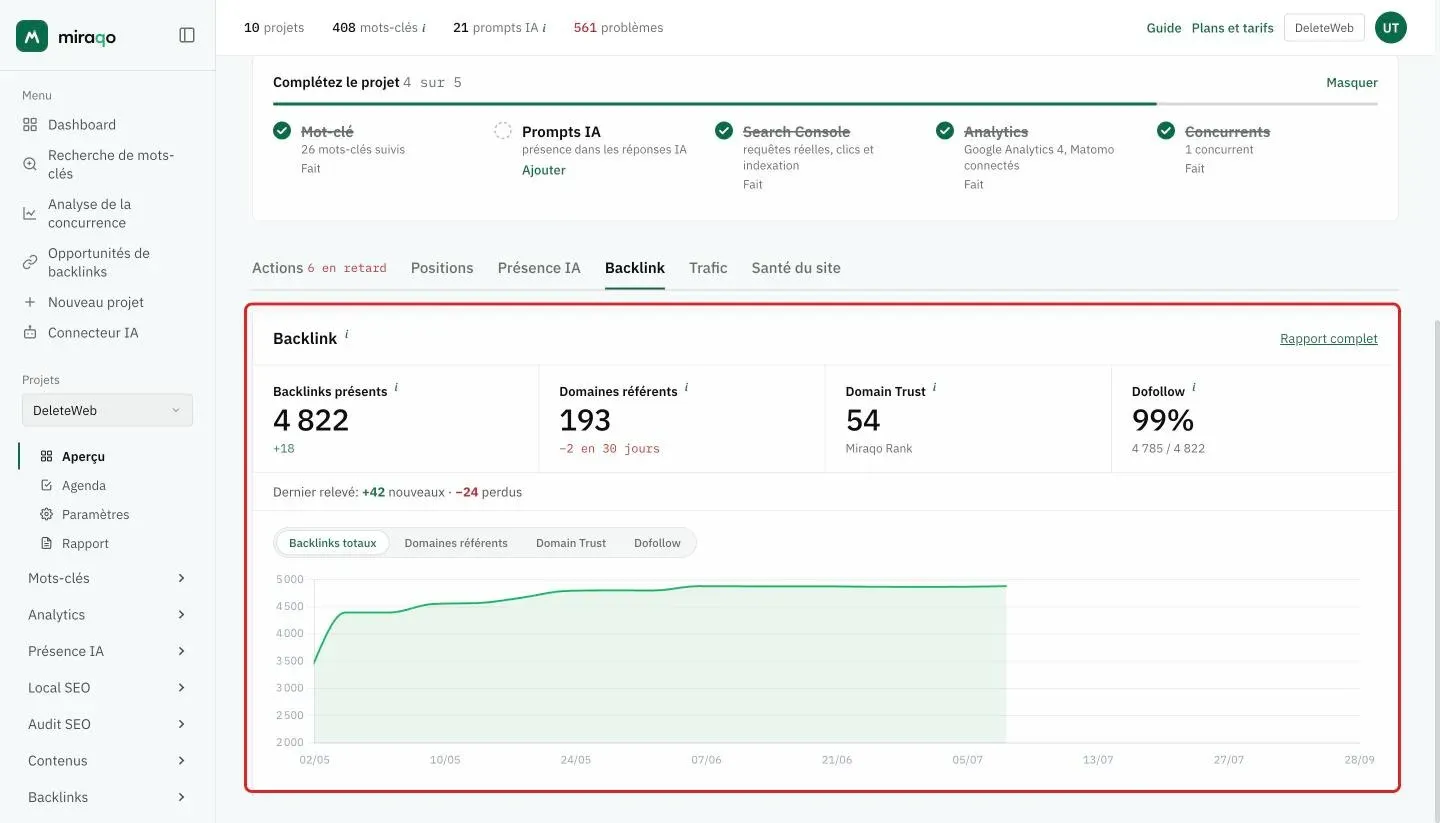Click the "+42 nouveaux" text
This screenshot has width=1440, height=823.
tap(403, 492)
